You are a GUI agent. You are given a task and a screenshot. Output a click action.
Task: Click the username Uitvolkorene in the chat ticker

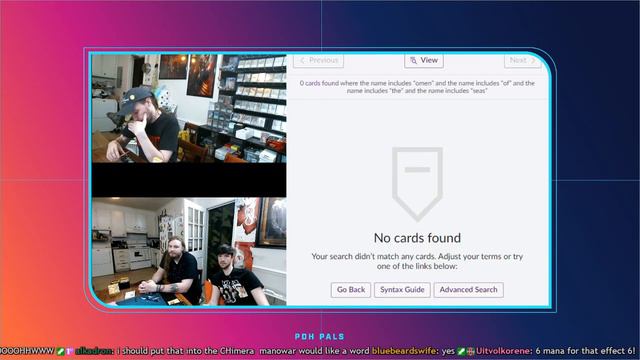coord(504,351)
